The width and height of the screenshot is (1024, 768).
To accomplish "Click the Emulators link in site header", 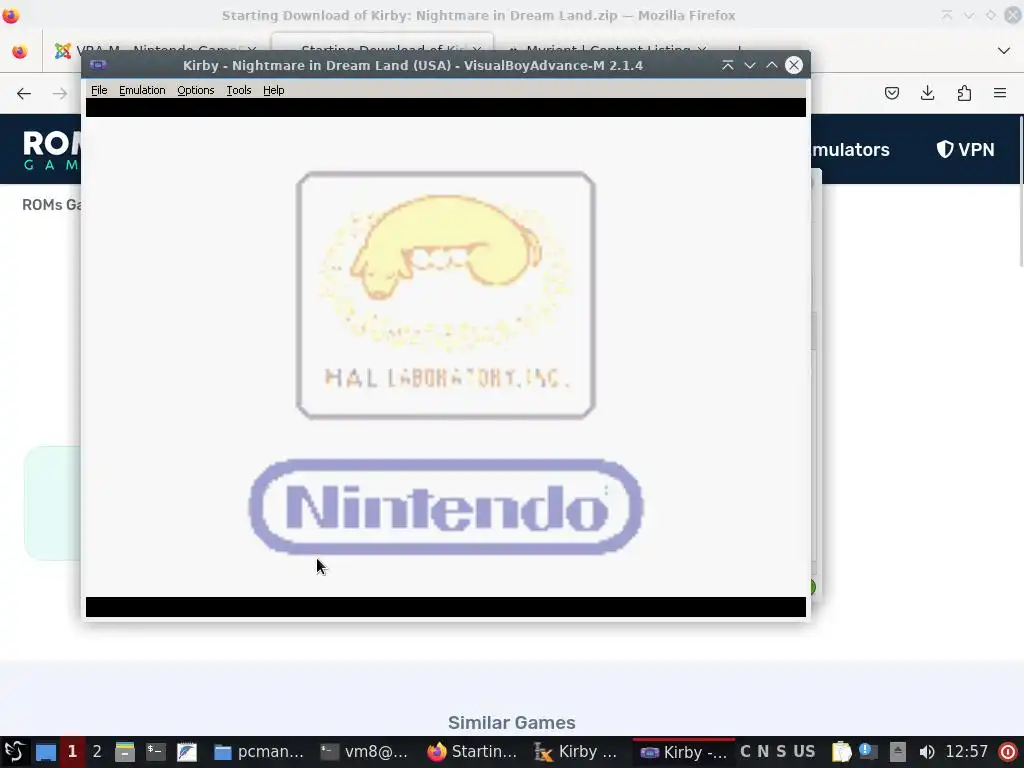I will [x=850, y=150].
